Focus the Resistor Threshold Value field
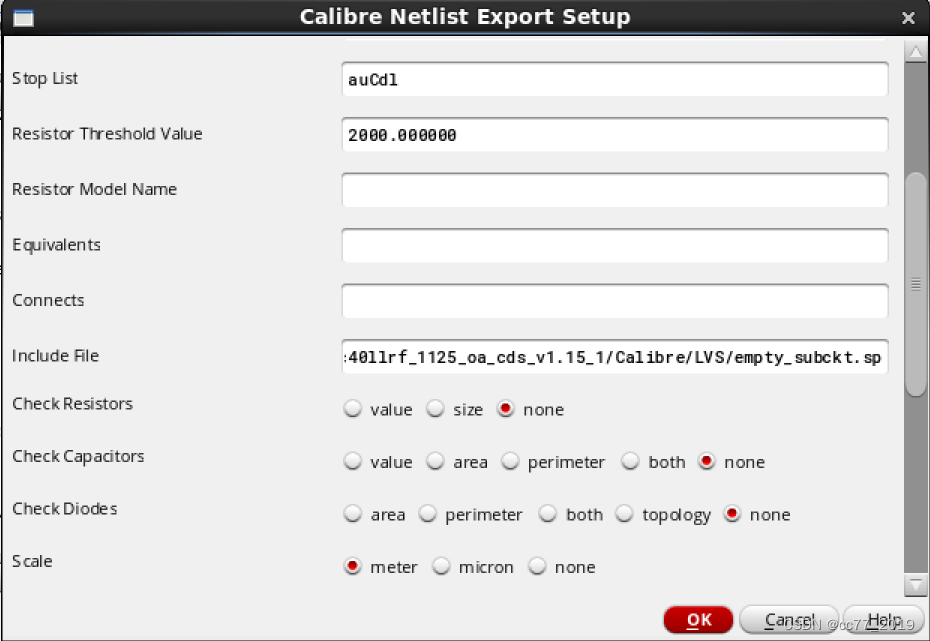The image size is (930, 641). 614,135
